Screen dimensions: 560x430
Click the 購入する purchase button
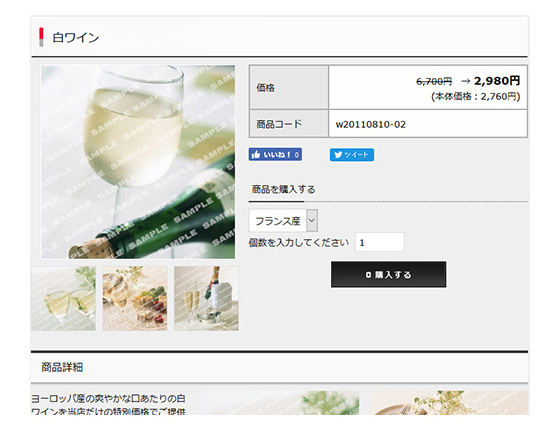(388, 274)
